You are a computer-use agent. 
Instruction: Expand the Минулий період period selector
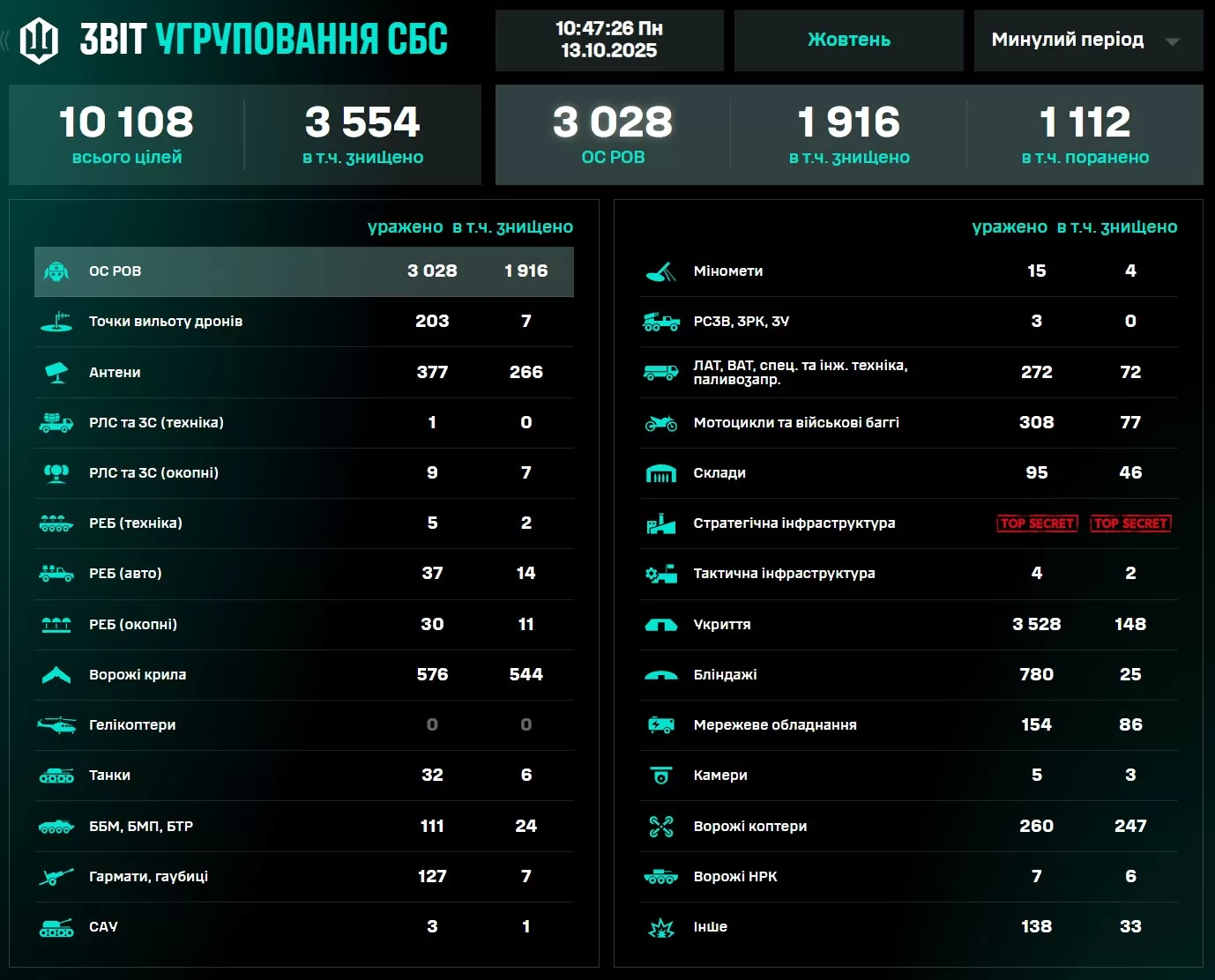pyautogui.click(x=1067, y=41)
